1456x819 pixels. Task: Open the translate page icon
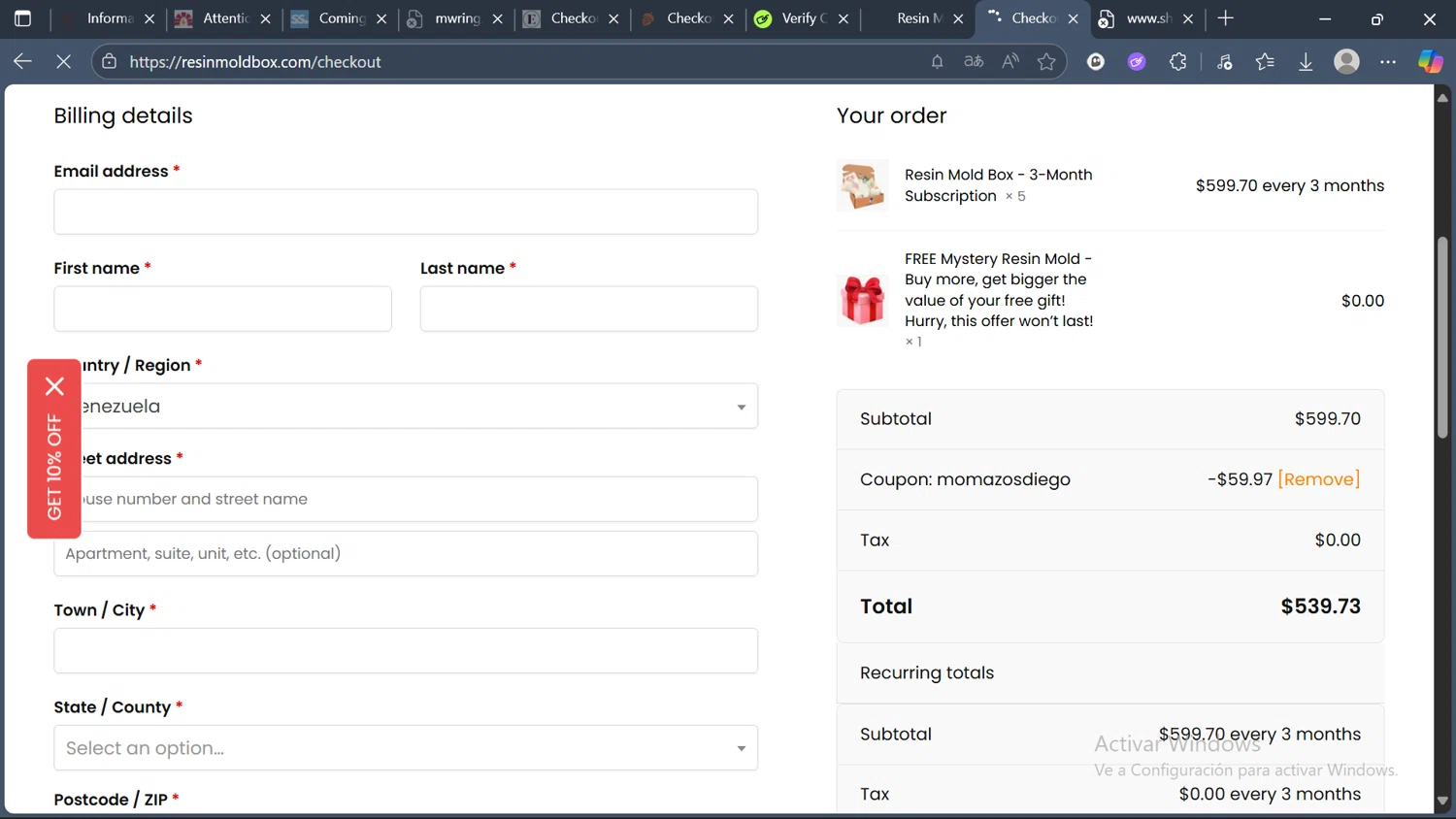pyautogui.click(x=974, y=61)
